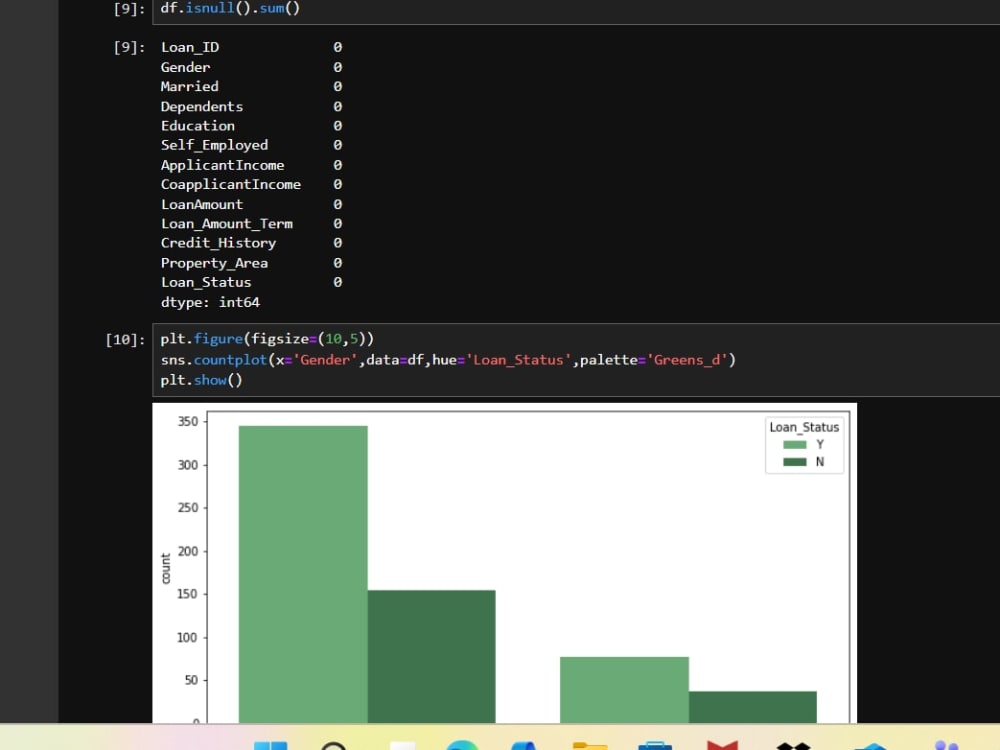Click the Self_Employed output row
This screenshot has width=1000, height=750.
click(x=251, y=145)
